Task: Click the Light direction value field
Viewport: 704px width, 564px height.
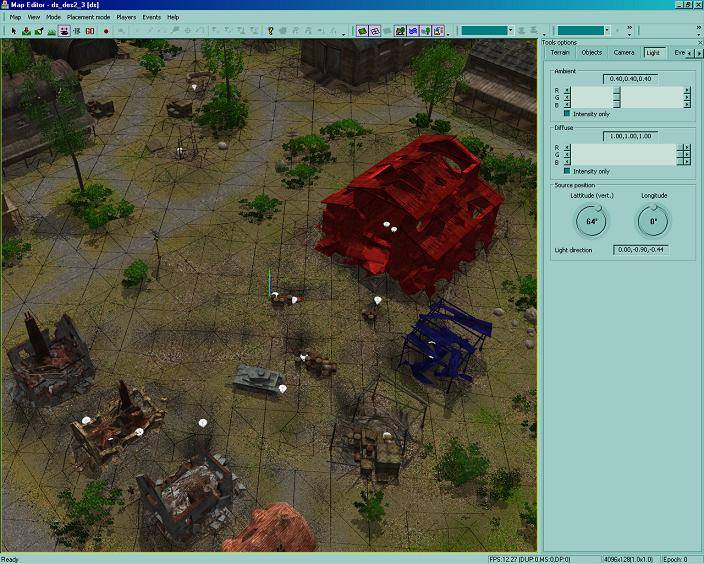Action: tap(641, 249)
